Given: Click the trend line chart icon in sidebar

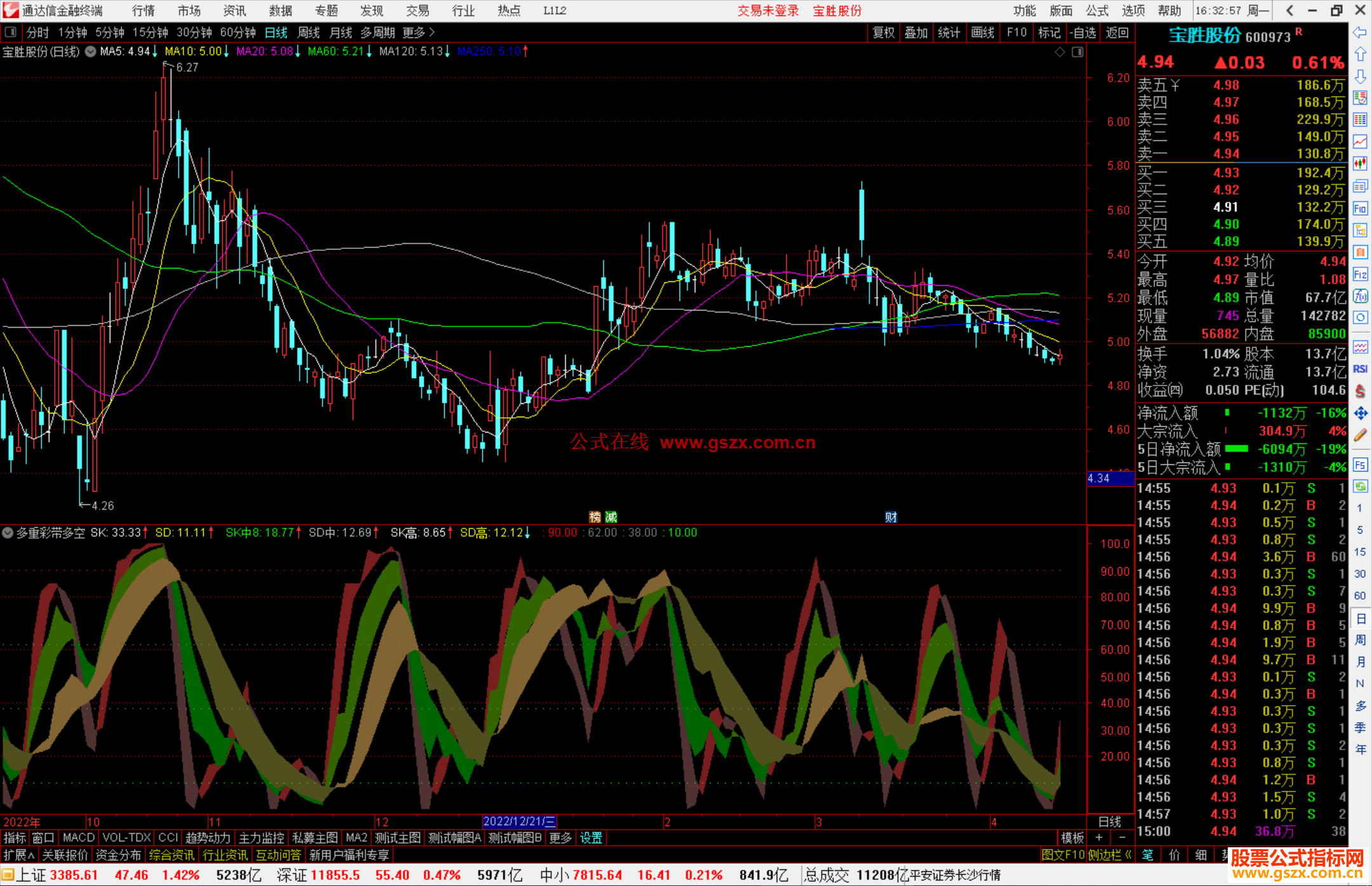Looking at the screenshot, I should (1360, 142).
